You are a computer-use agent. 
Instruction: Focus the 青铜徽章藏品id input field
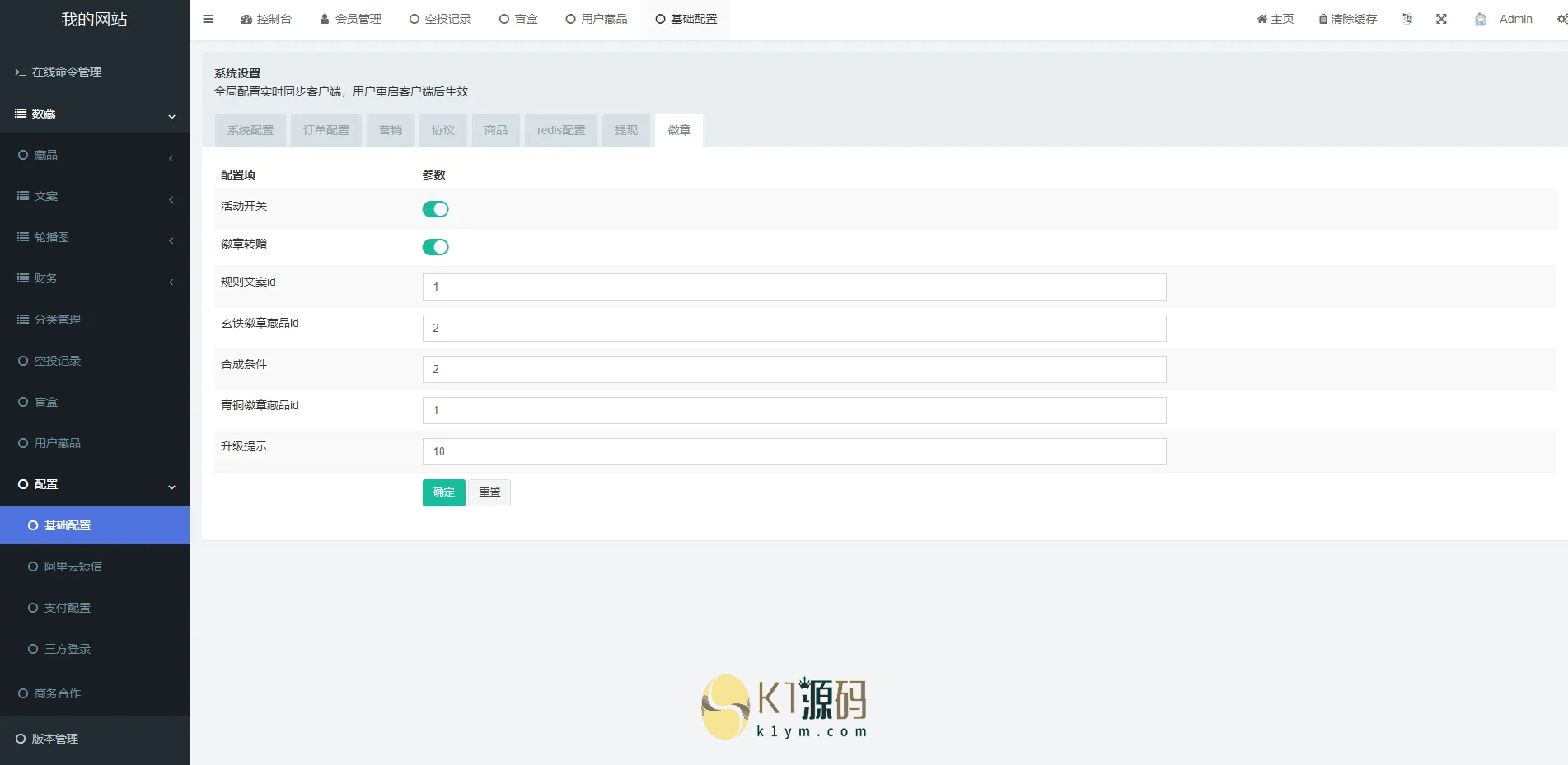click(794, 410)
